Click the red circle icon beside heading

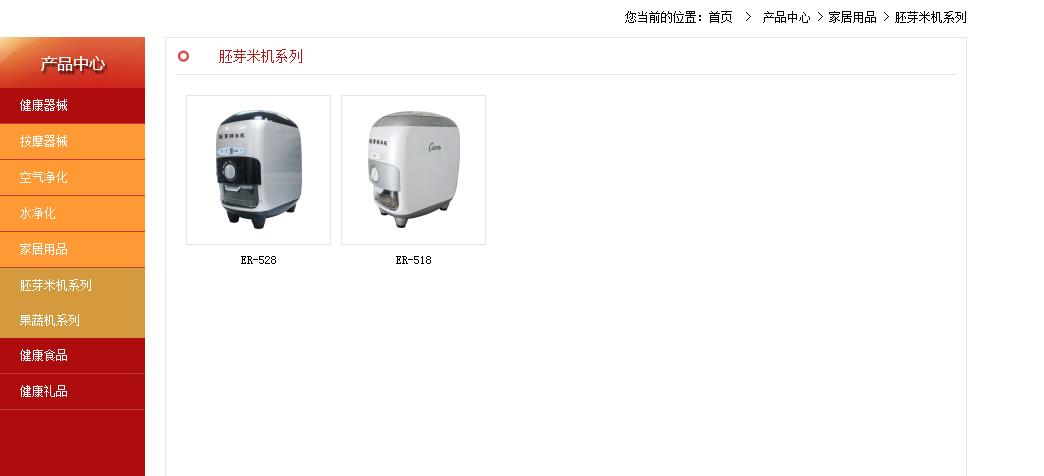[x=184, y=57]
